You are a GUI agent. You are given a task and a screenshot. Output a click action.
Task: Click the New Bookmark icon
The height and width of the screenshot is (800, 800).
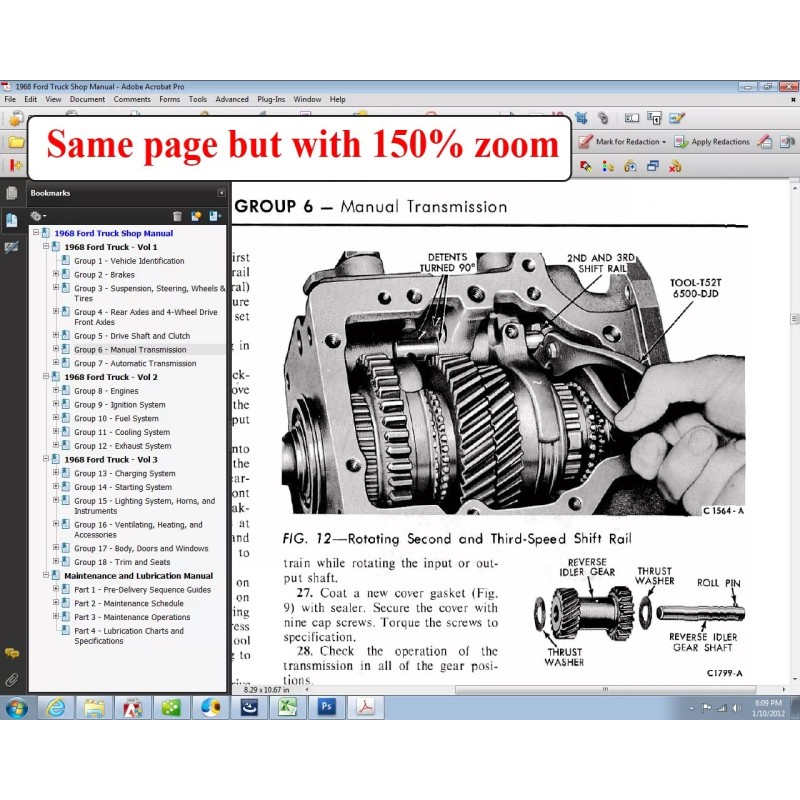(196, 216)
